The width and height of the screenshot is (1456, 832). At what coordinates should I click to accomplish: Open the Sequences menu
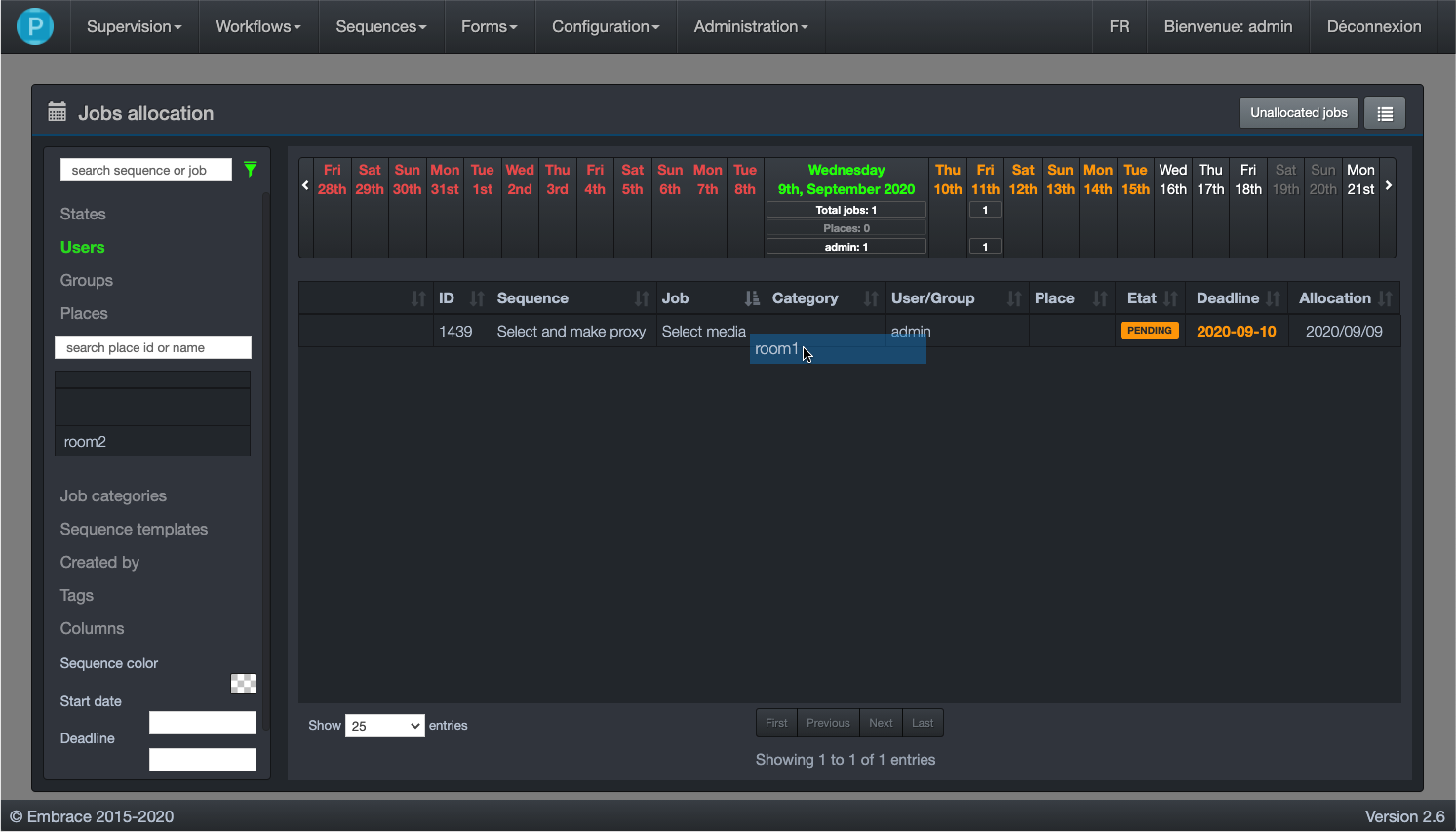click(x=381, y=26)
